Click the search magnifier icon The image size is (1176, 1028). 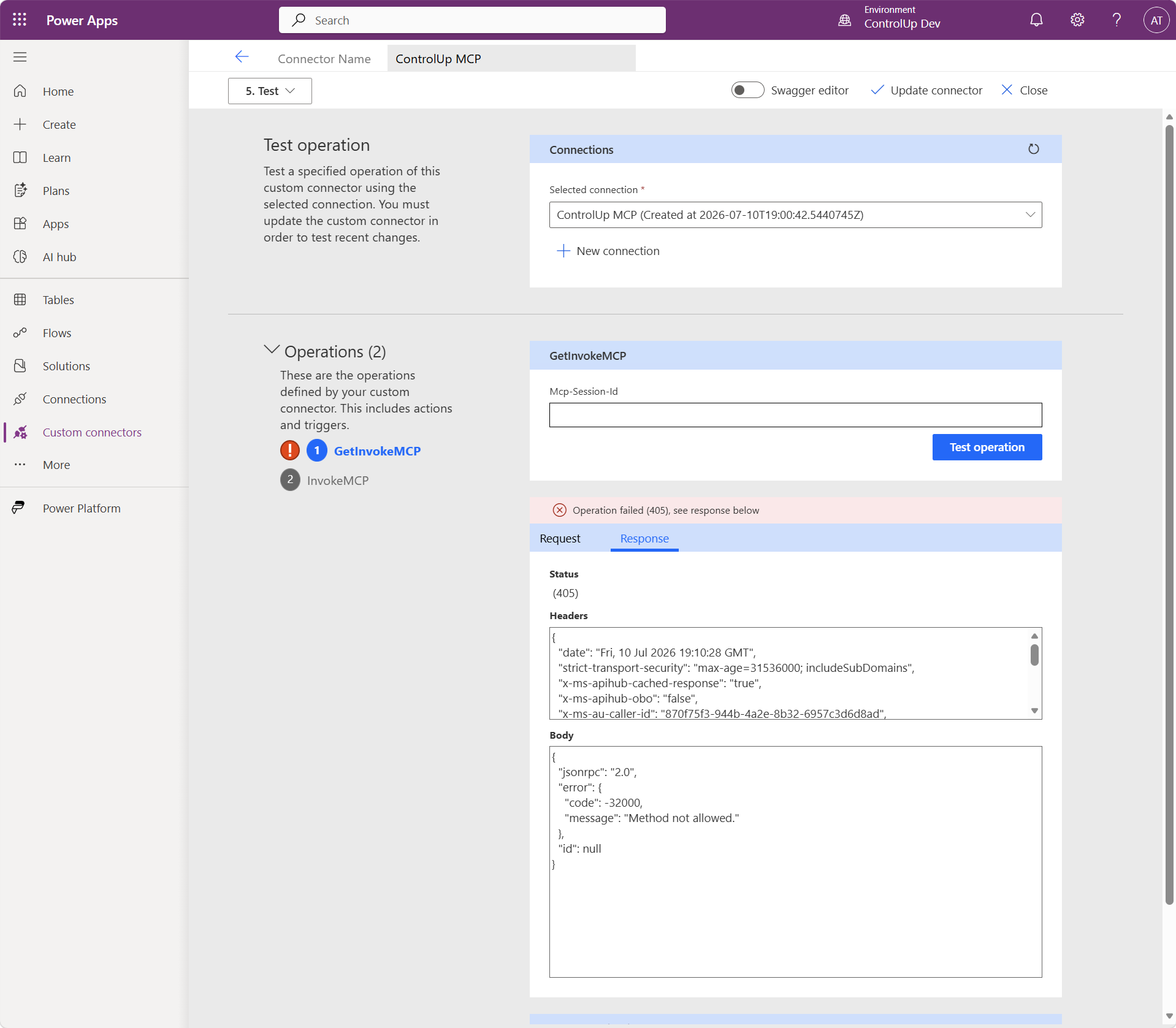[x=299, y=20]
